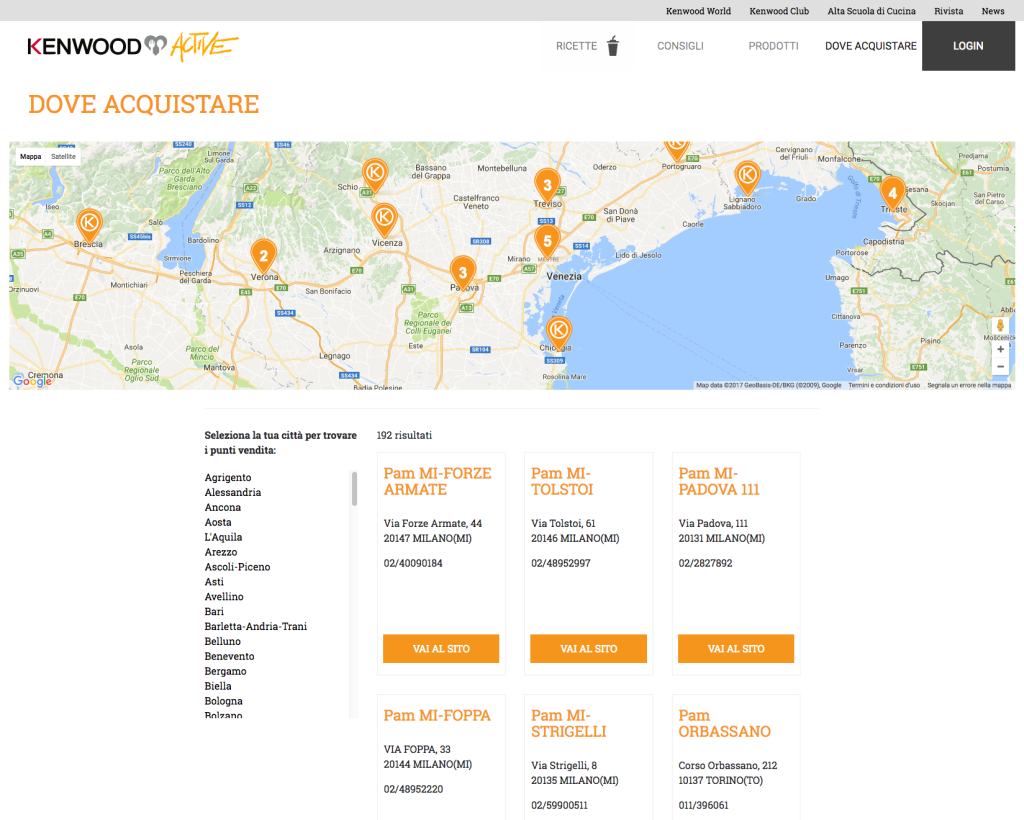The height and width of the screenshot is (820, 1024).
Task: Click the Verona cluster marker numbered 2
Action: (263, 257)
